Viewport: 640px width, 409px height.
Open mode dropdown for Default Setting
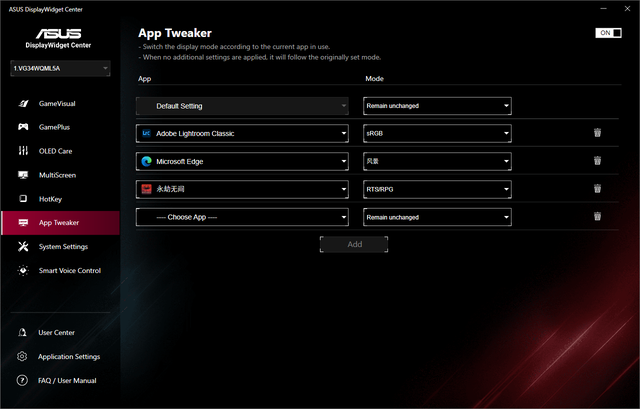pyautogui.click(x=437, y=106)
